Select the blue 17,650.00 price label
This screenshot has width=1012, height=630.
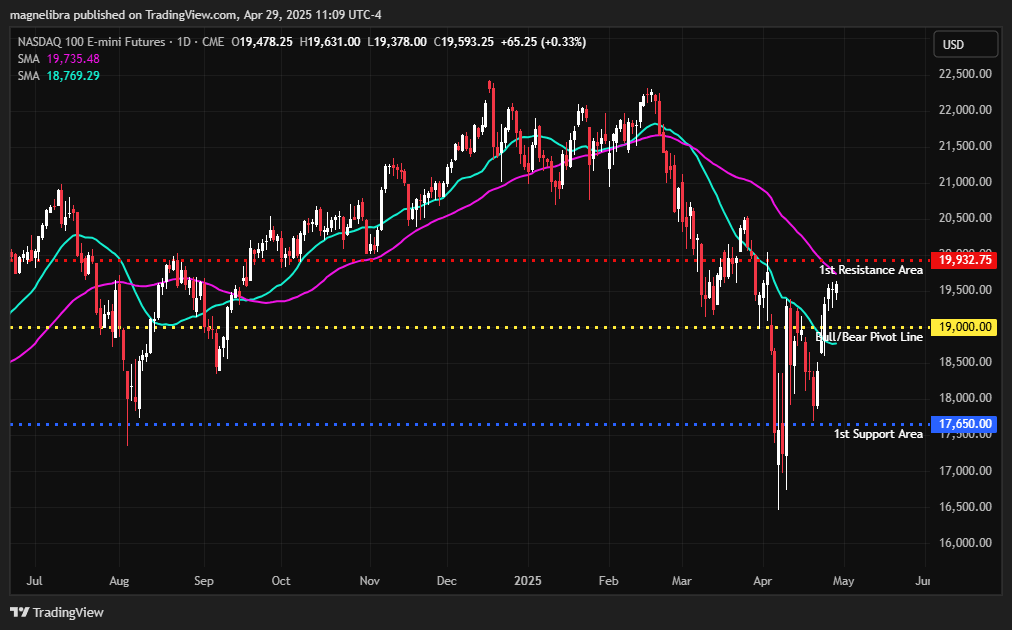coord(965,424)
